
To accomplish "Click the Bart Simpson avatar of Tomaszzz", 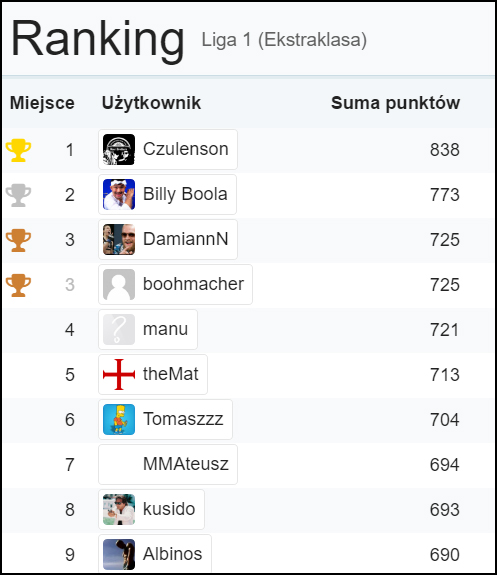I will coord(119,420).
